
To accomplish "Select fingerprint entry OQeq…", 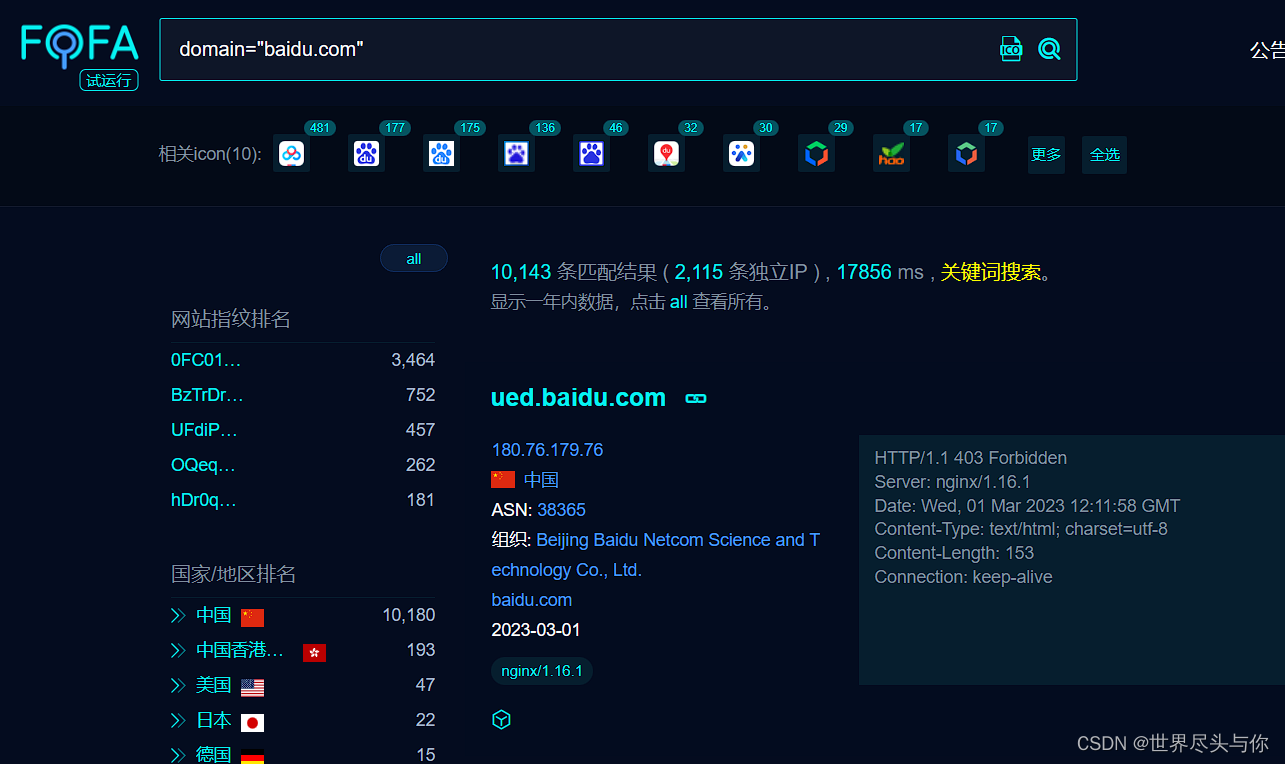I will 203,465.
